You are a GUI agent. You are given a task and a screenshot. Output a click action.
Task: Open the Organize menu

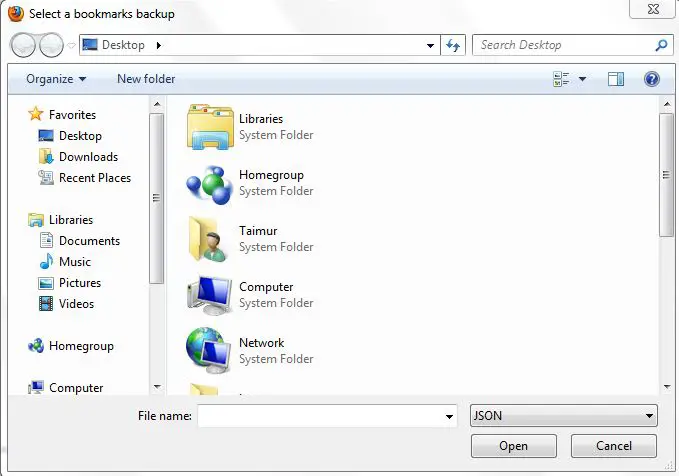point(56,79)
